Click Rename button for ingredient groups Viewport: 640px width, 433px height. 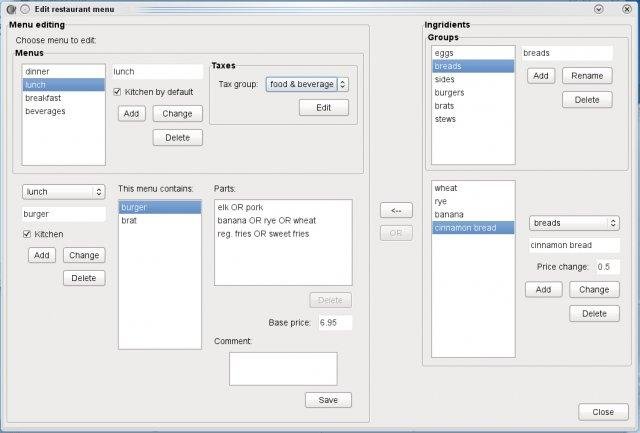pos(587,76)
